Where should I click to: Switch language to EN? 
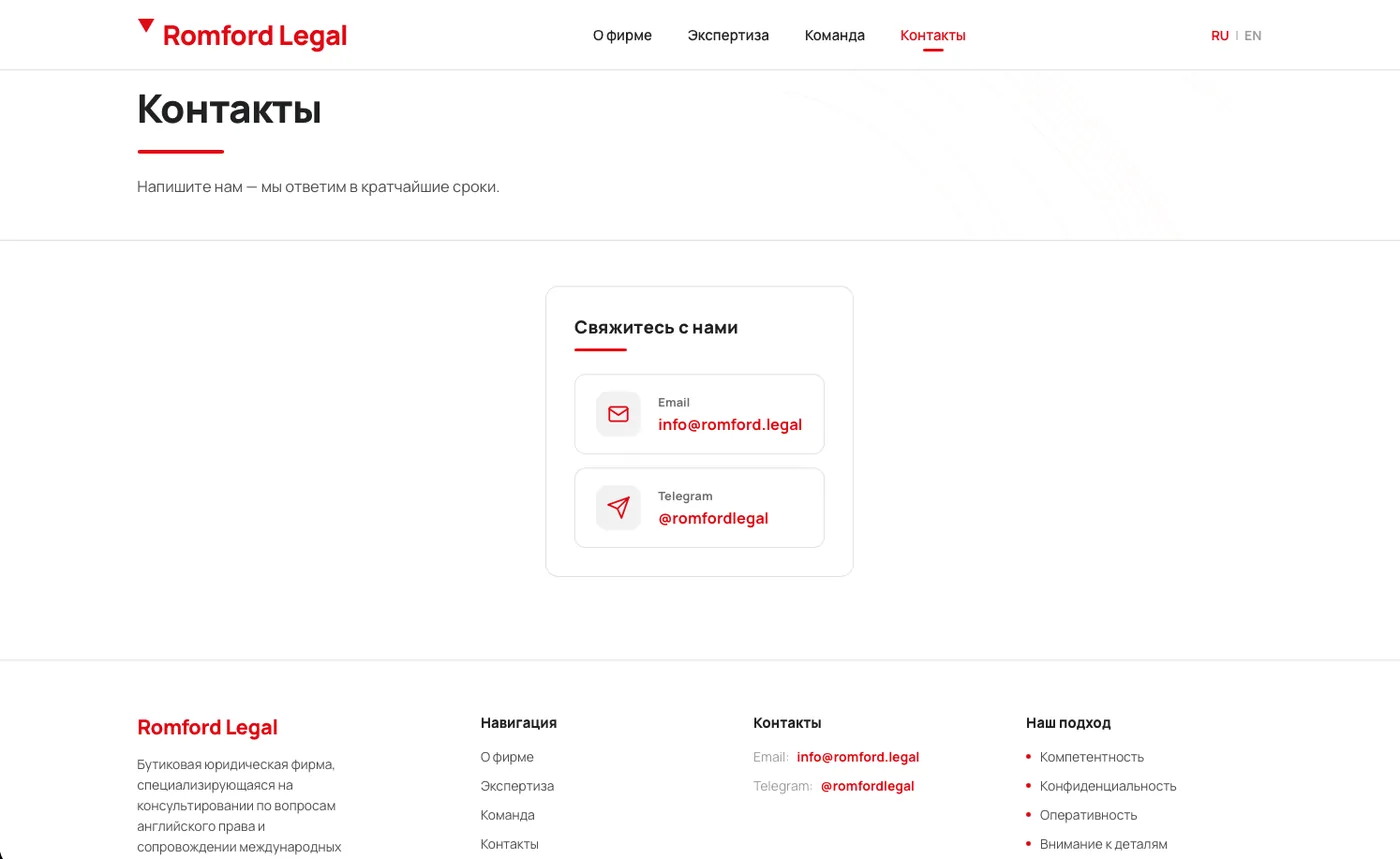(x=1253, y=35)
